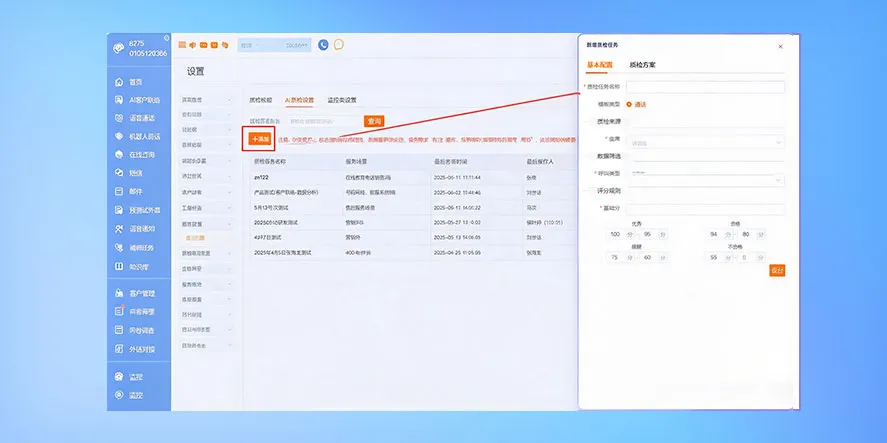
Task: Select the AI质检设置 tab
Action: coord(299,100)
